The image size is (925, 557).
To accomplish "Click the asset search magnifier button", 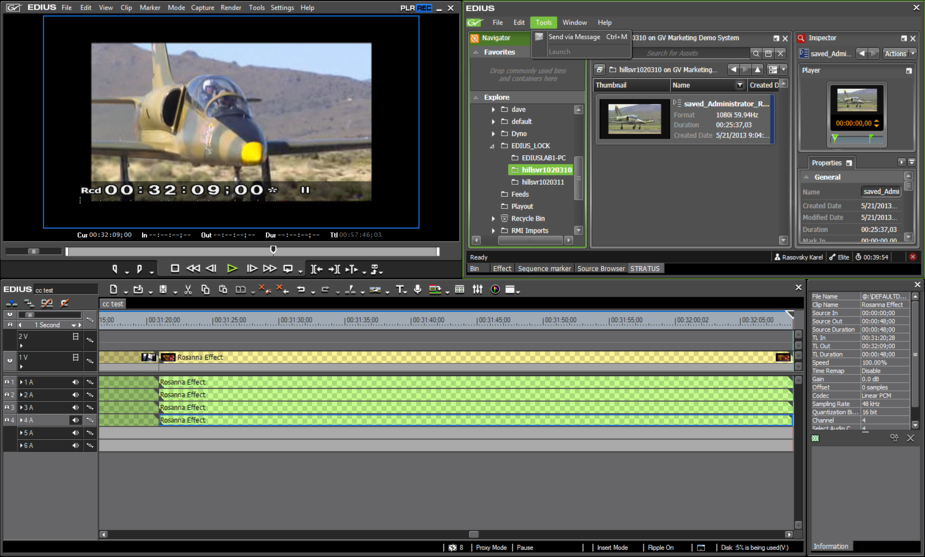I will [x=756, y=53].
